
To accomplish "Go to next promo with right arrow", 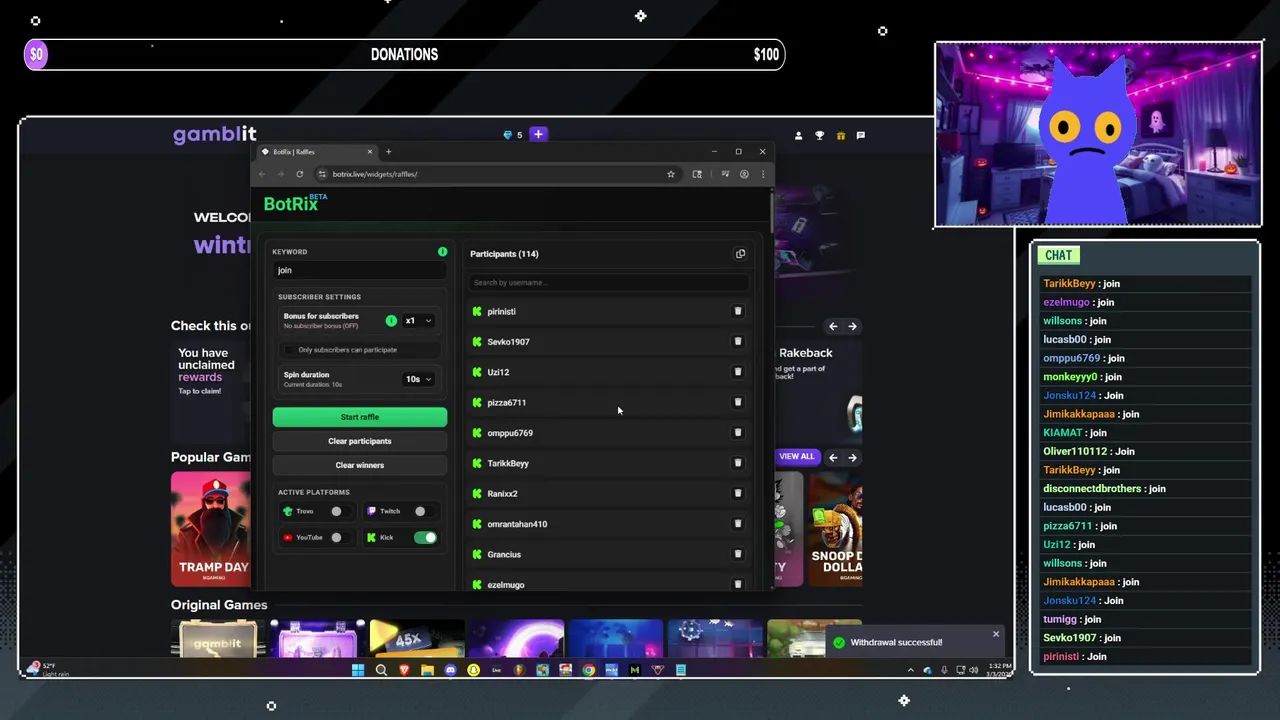I will pos(852,326).
